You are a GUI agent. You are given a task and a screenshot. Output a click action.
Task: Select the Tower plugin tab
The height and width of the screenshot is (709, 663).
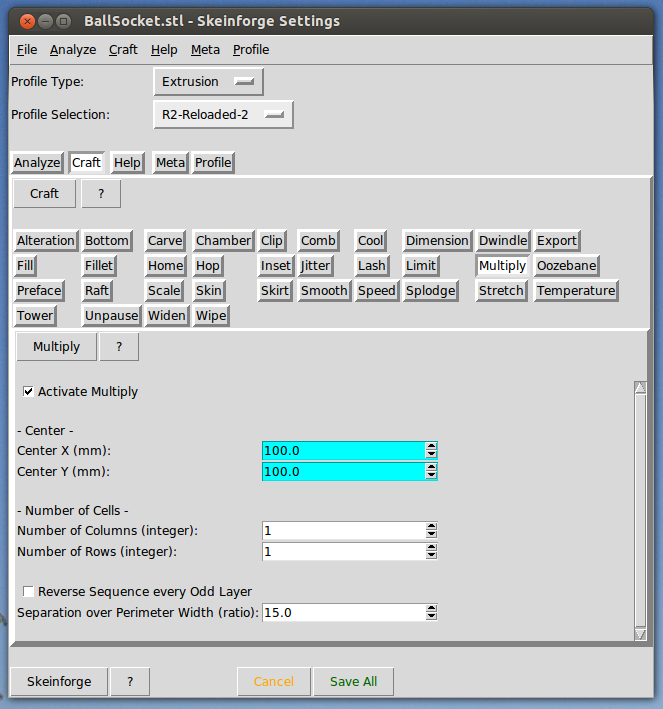coord(35,315)
